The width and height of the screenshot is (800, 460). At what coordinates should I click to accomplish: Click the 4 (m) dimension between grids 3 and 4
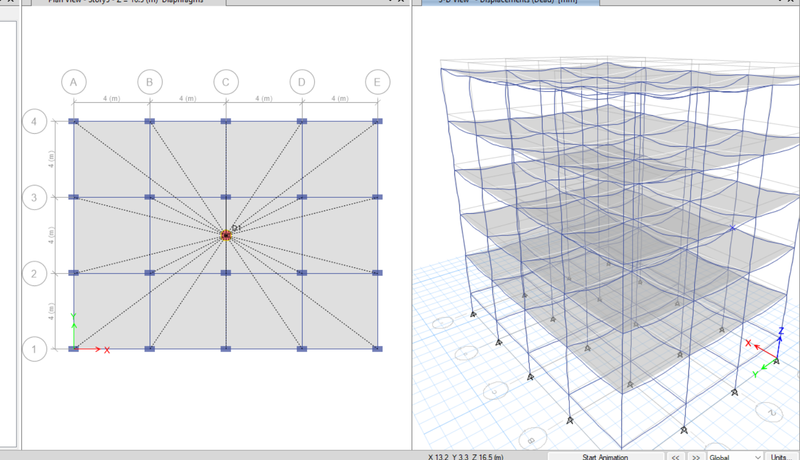coord(51,159)
